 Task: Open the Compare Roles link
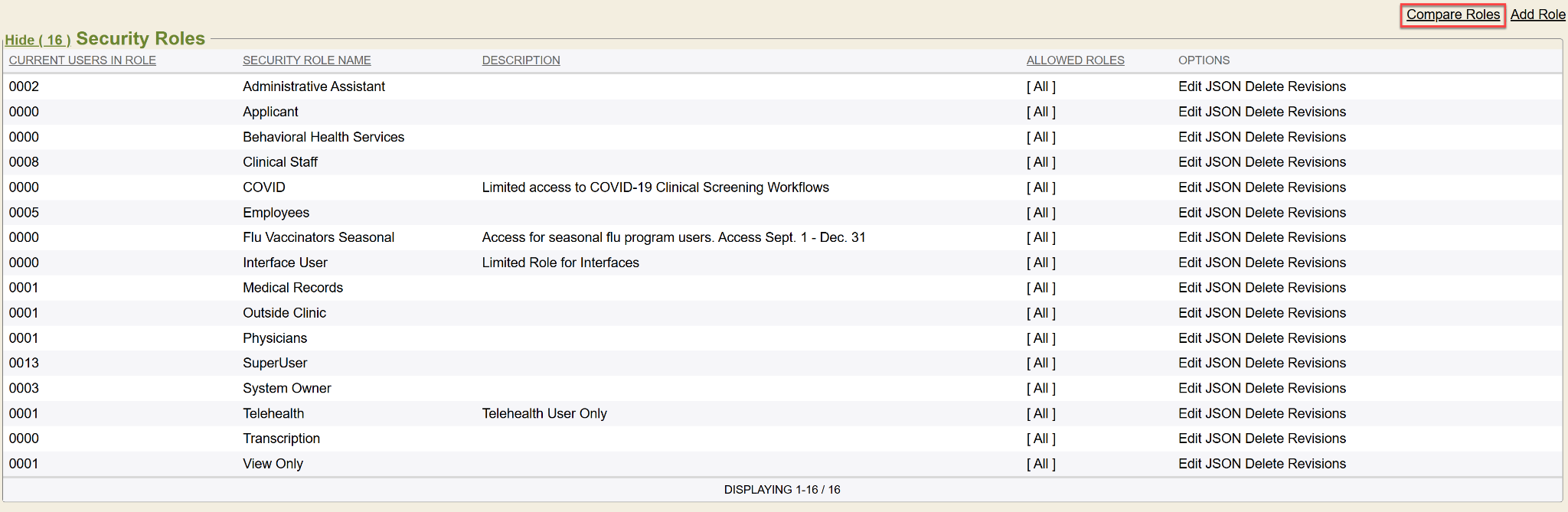pos(1452,15)
